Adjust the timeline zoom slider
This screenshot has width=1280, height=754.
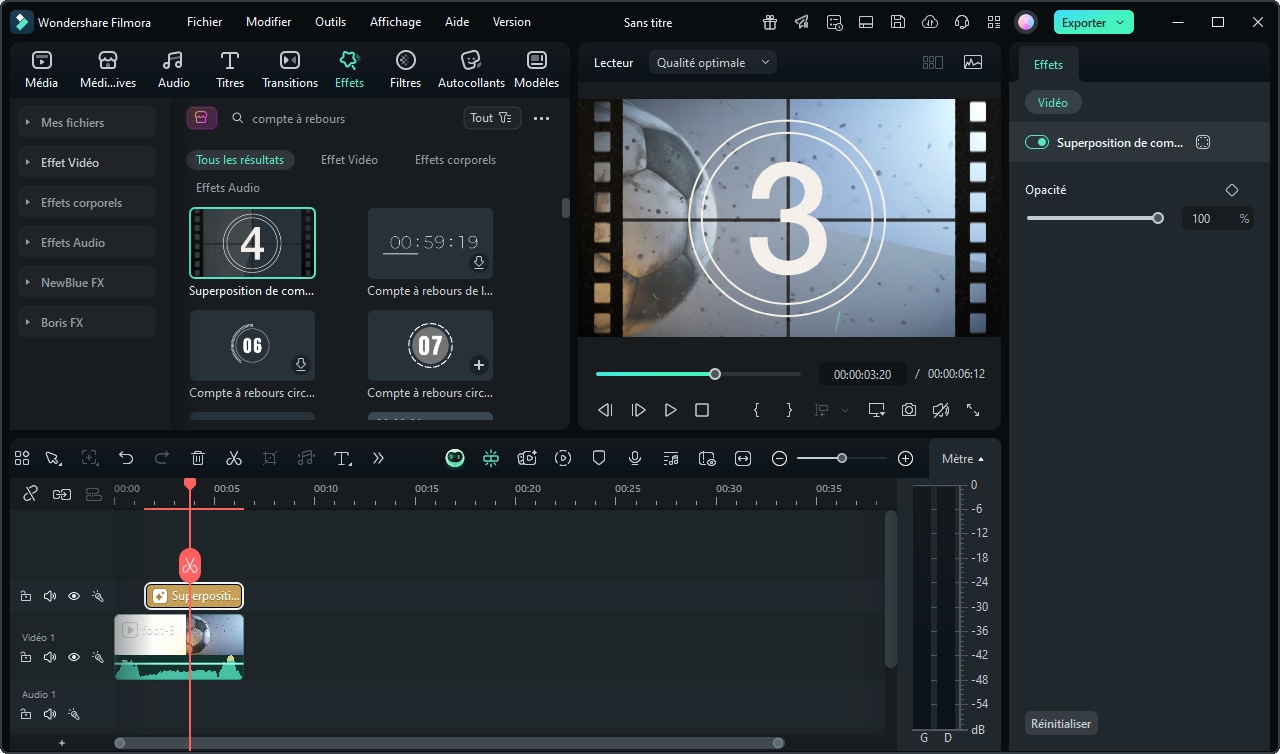click(842, 458)
